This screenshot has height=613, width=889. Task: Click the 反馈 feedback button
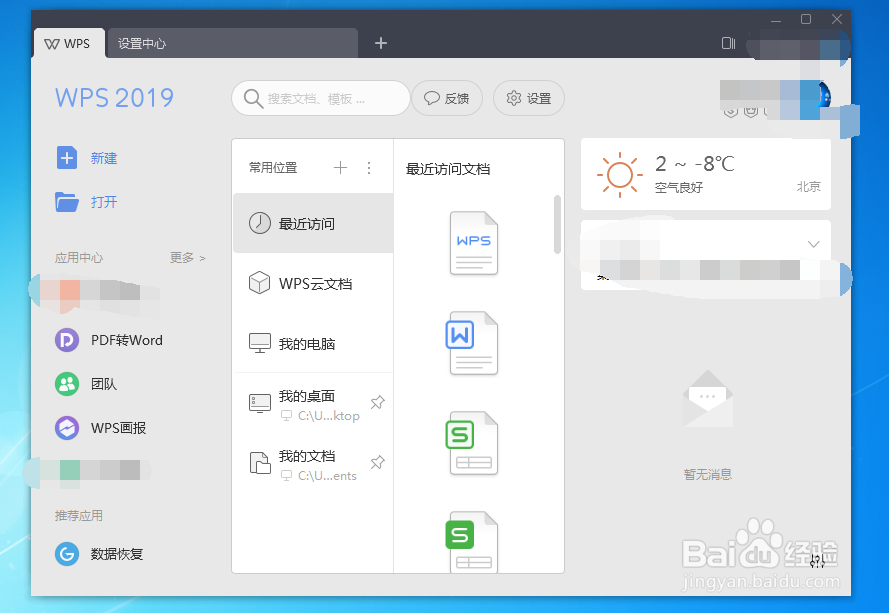447,98
